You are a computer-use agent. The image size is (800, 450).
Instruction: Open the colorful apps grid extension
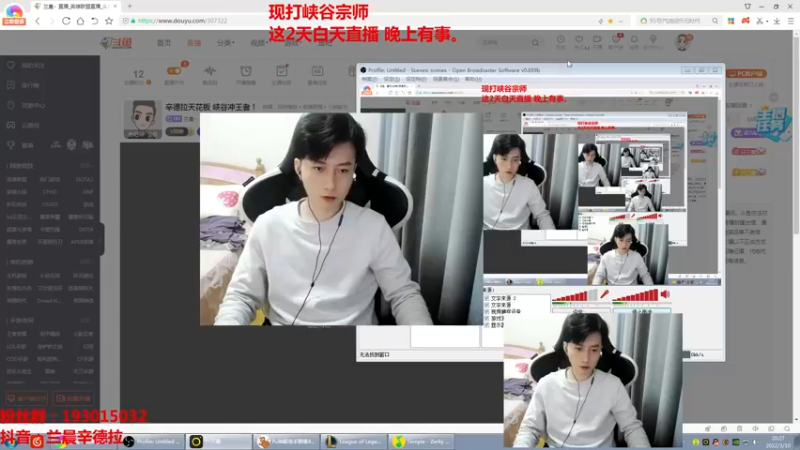pos(731,21)
